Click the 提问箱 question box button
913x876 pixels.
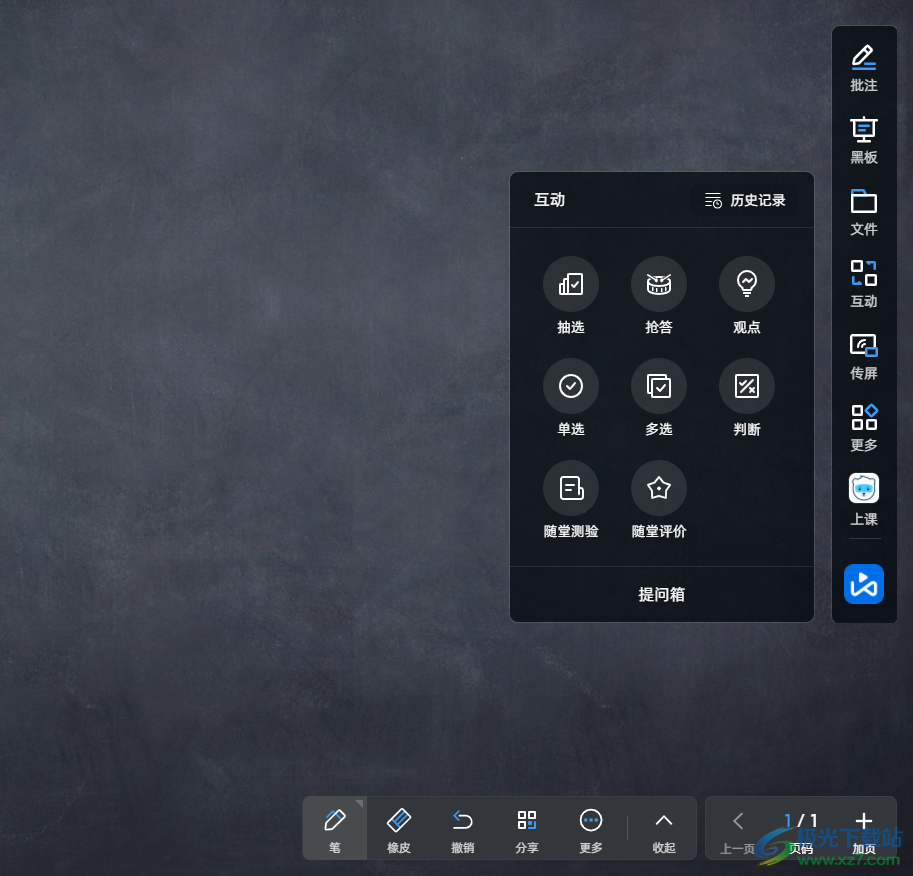click(661, 594)
